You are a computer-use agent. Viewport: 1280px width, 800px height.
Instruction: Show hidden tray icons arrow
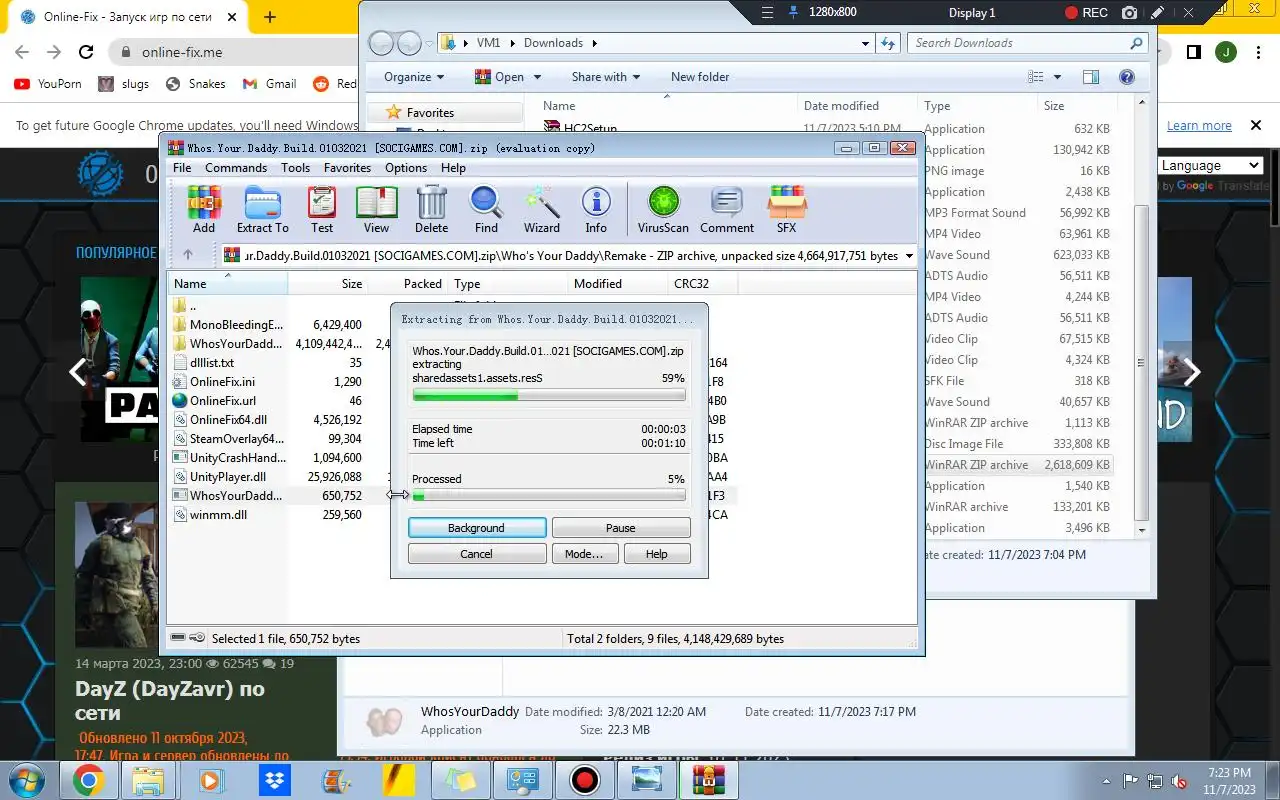click(x=1106, y=781)
